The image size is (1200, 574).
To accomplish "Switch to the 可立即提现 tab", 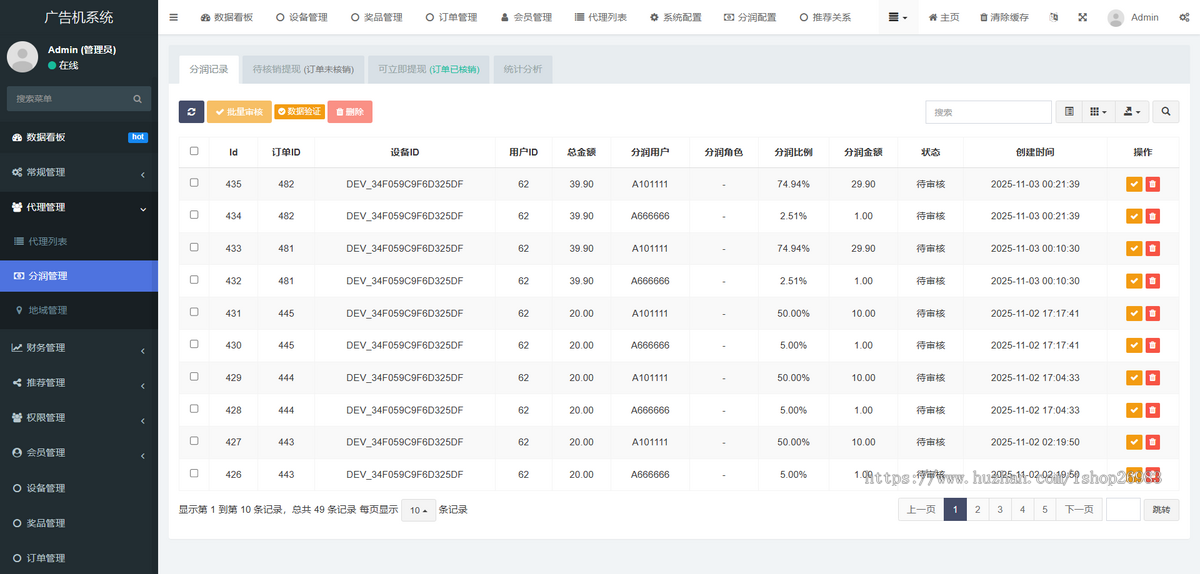I will click(x=429, y=69).
